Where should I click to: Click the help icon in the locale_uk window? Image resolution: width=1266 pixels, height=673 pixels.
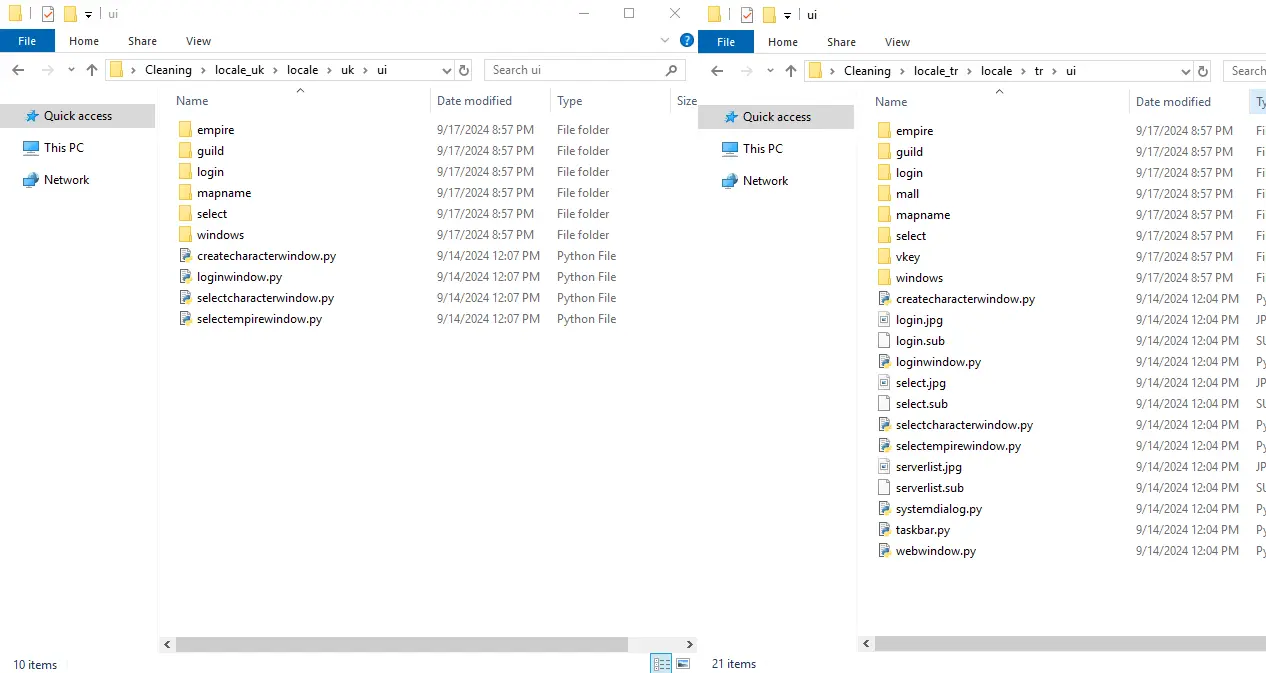coord(686,41)
